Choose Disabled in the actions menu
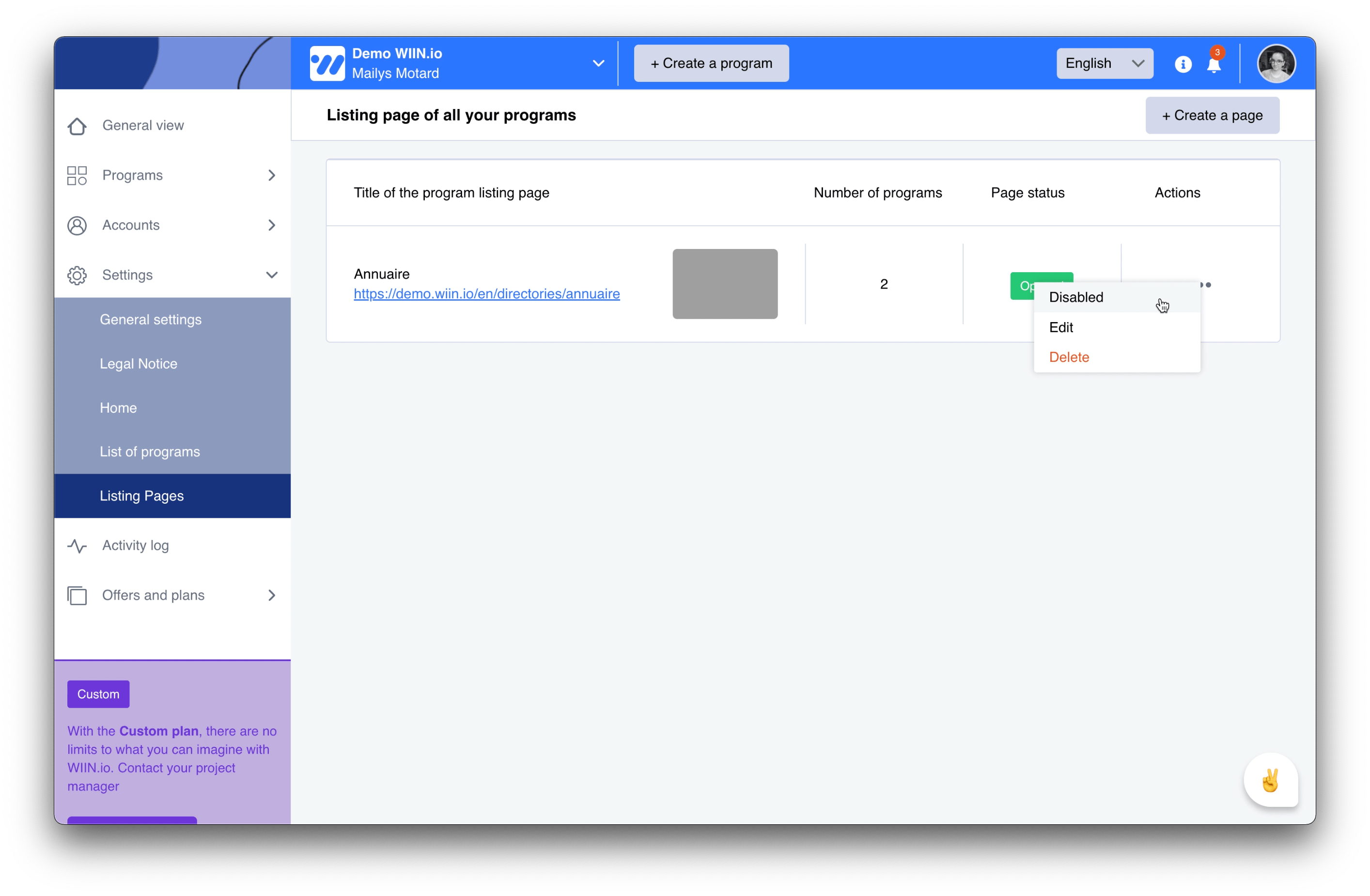This screenshot has height=896, width=1370. 1076,297
